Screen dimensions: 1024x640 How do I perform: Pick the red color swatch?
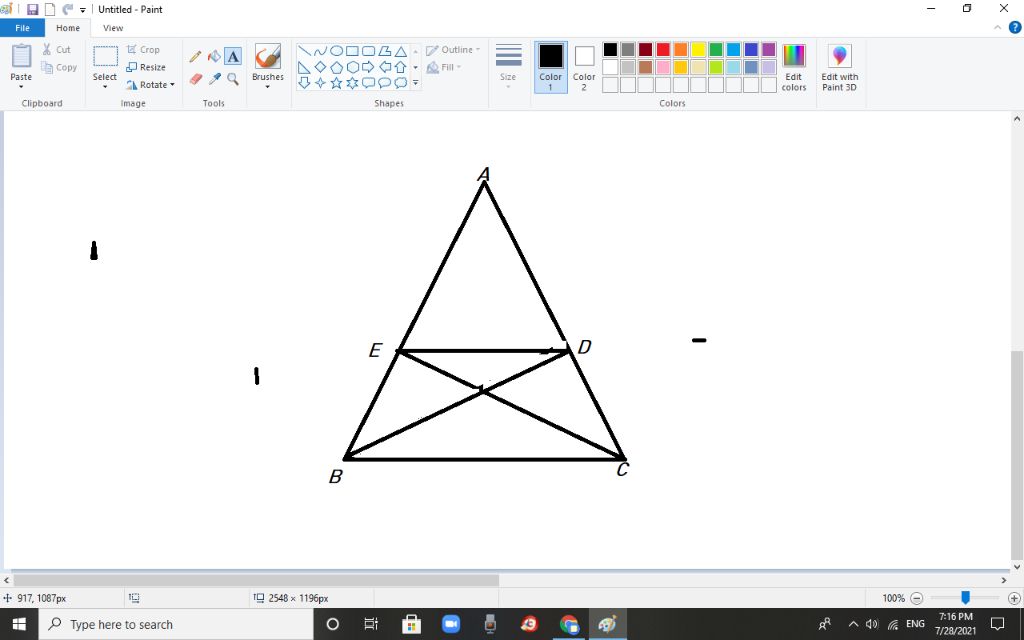pos(663,50)
